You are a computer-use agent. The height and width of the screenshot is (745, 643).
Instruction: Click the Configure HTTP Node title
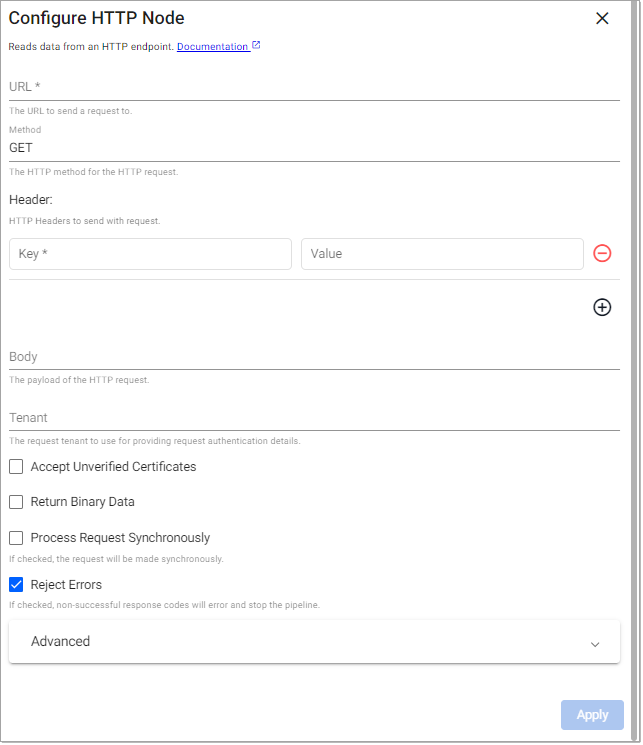coord(97,18)
